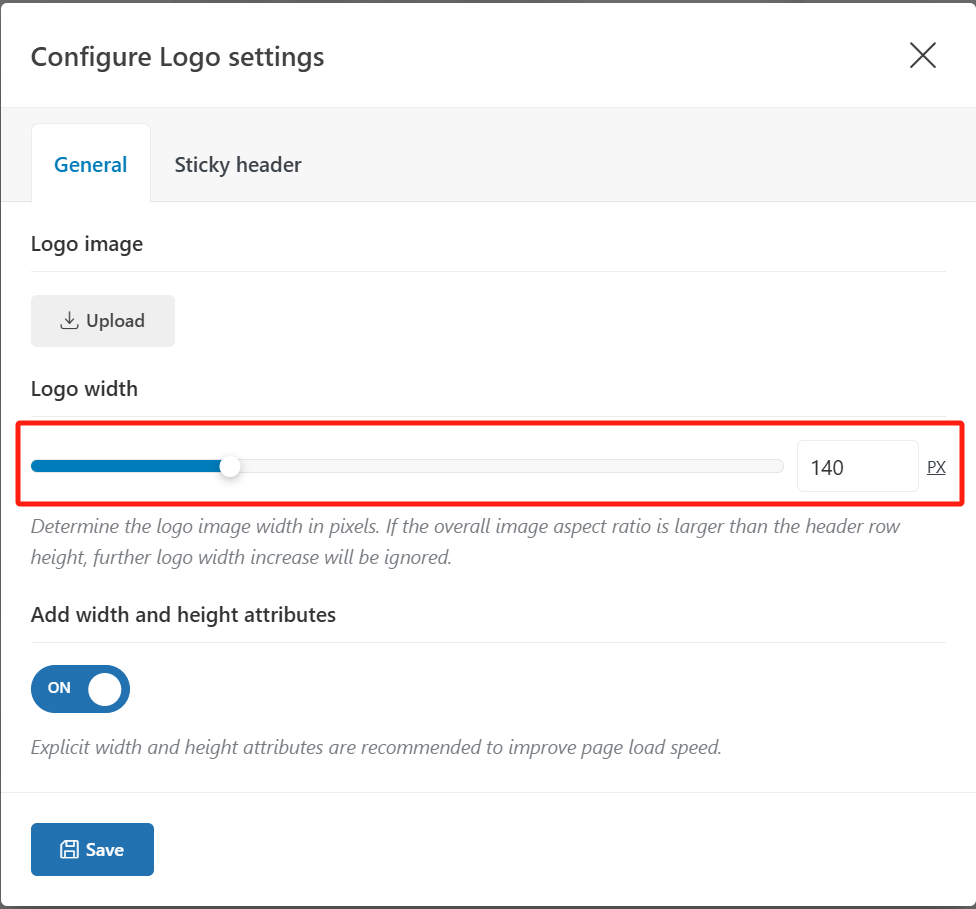Click the Add width and height attributes label
Screen dimensions: 976x909
click(183, 615)
